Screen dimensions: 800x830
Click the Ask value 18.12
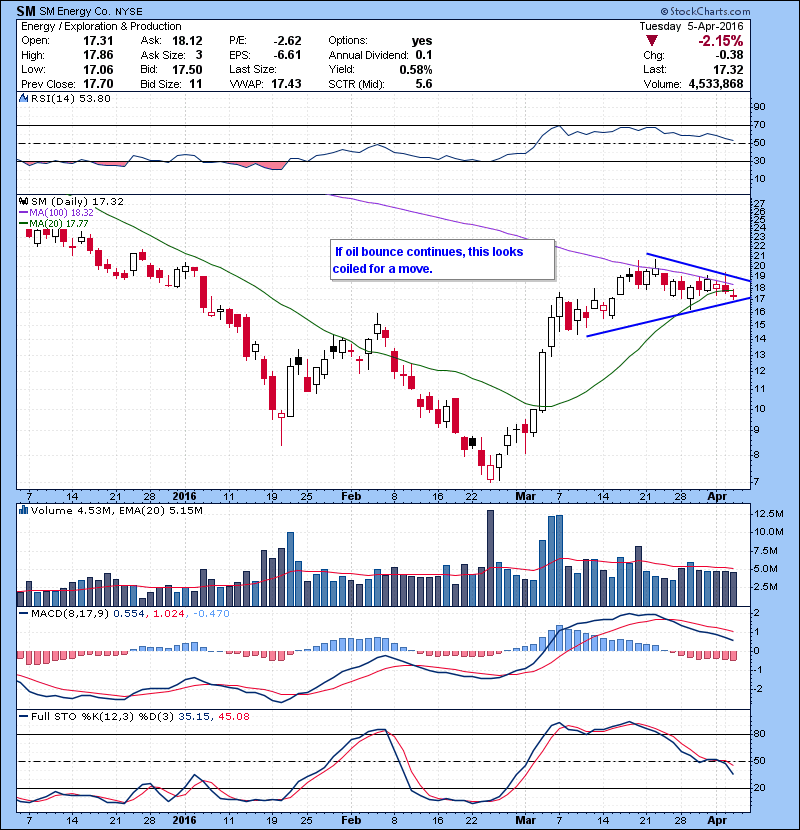click(x=187, y=41)
